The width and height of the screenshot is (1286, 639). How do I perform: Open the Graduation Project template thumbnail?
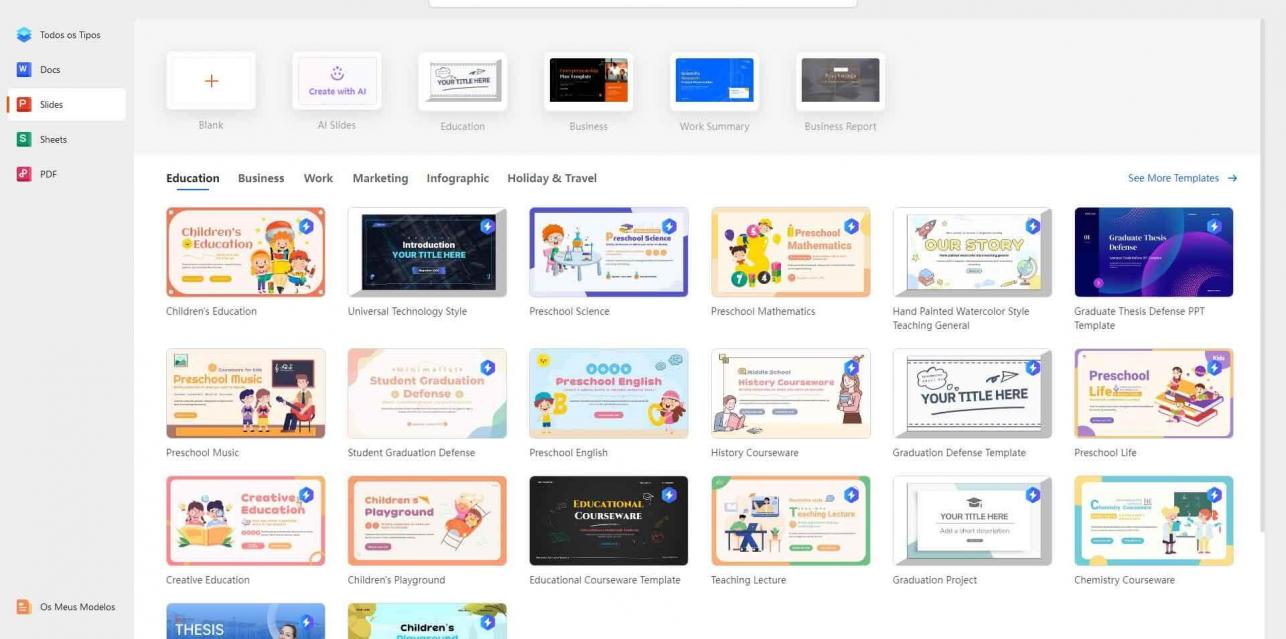(x=972, y=520)
